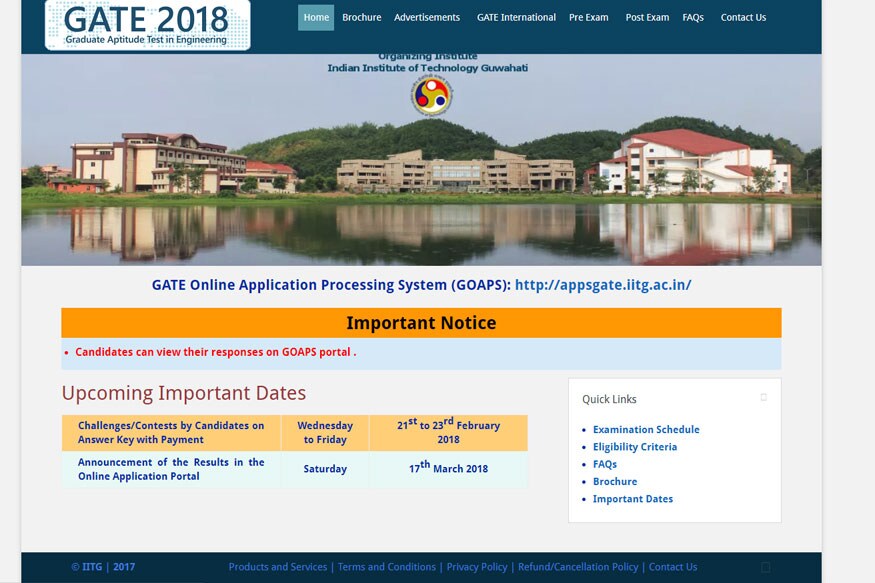875x583 pixels.
Task: Expand the Pre Exam menu
Action: click(588, 18)
